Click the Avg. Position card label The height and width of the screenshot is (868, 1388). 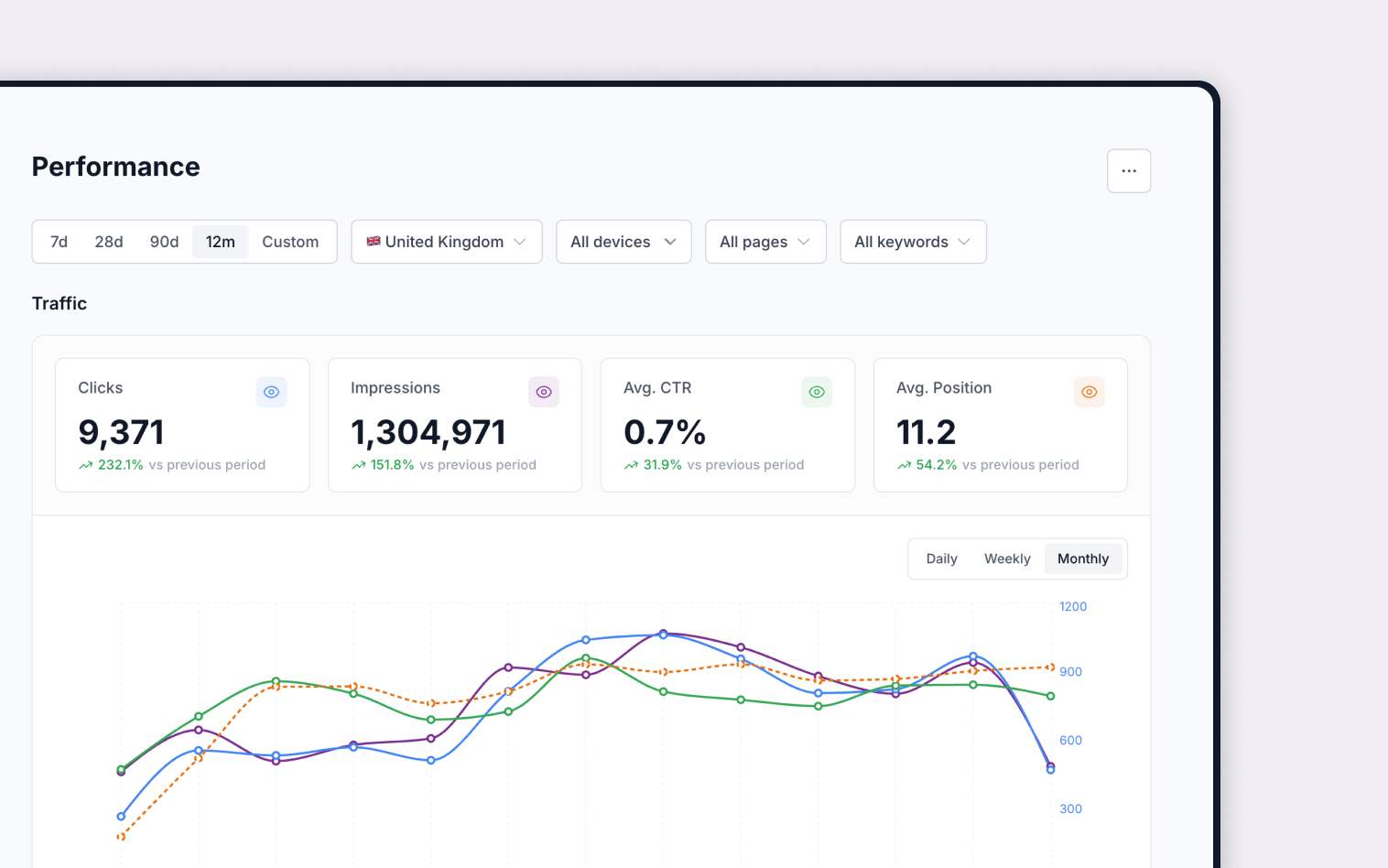point(944,388)
